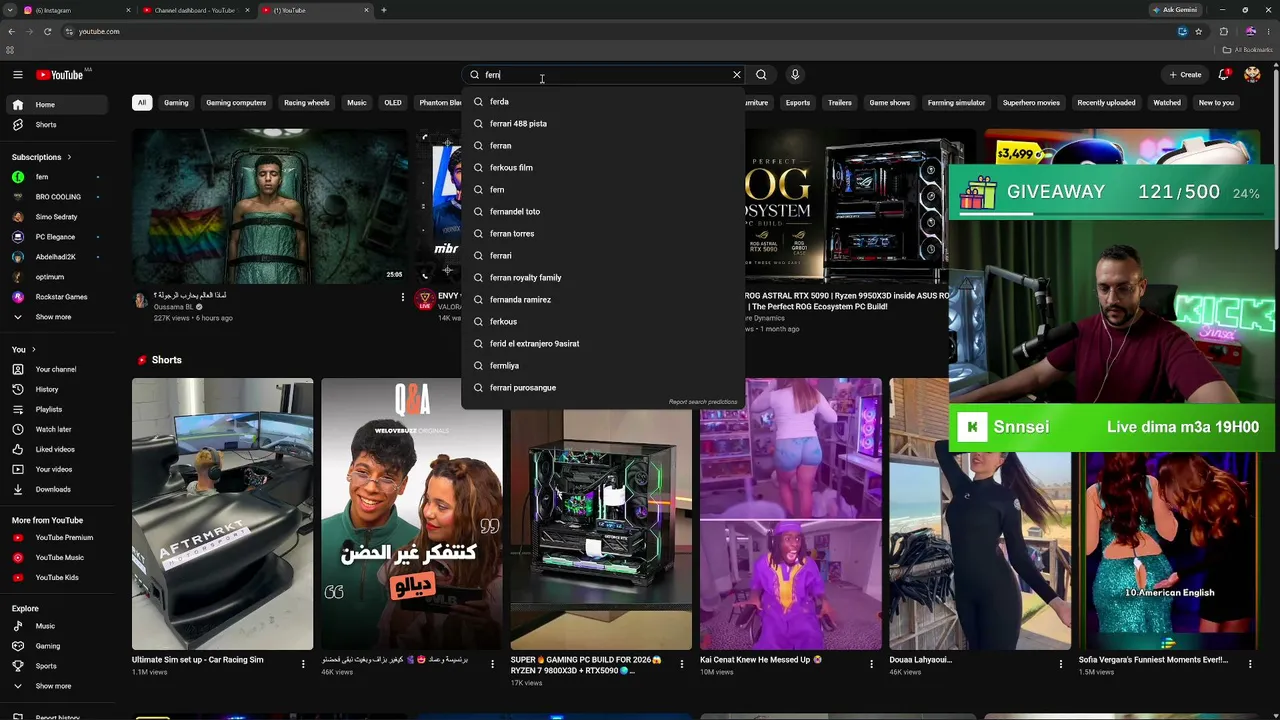Open the notifications bell
The height and width of the screenshot is (720, 1280).
click(1225, 75)
